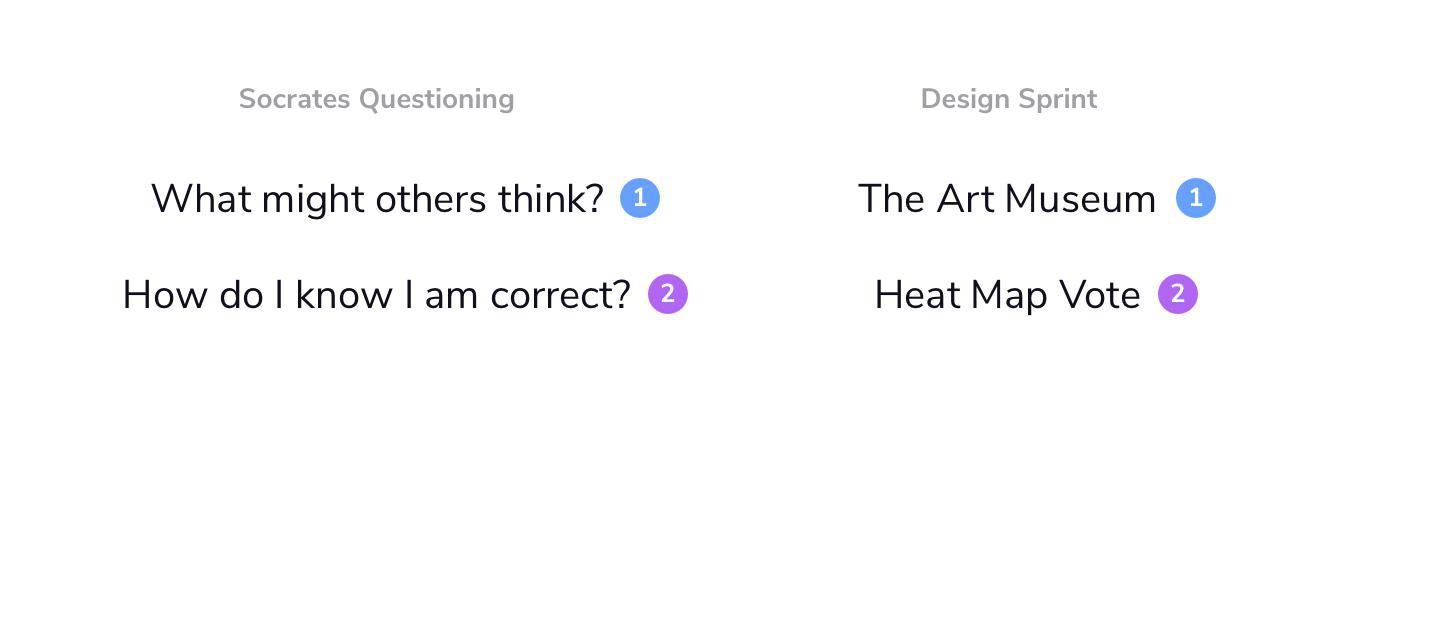Click the Design Sprint heading
The width and height of the screenshot is (1440, 622).
point(1009,99)
